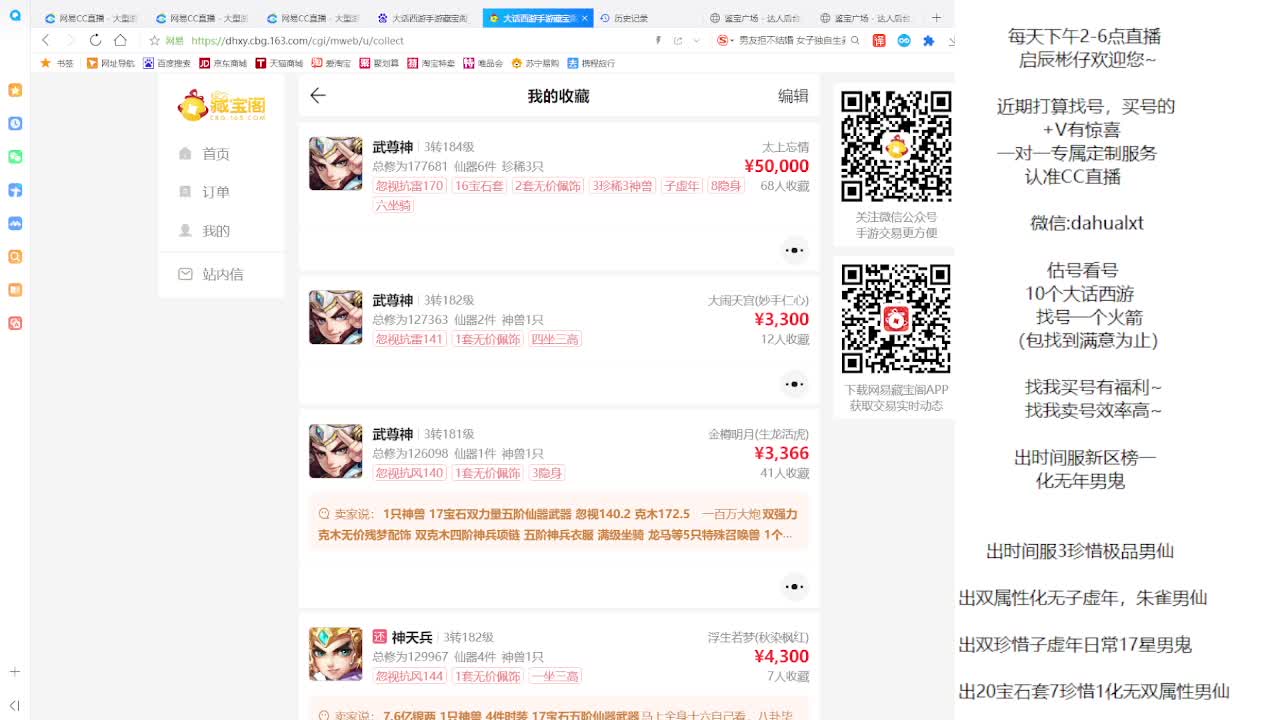Click the 藏宝阁 logo
The height and width of the screenshot is (720, 1280).
click(221, 105)
